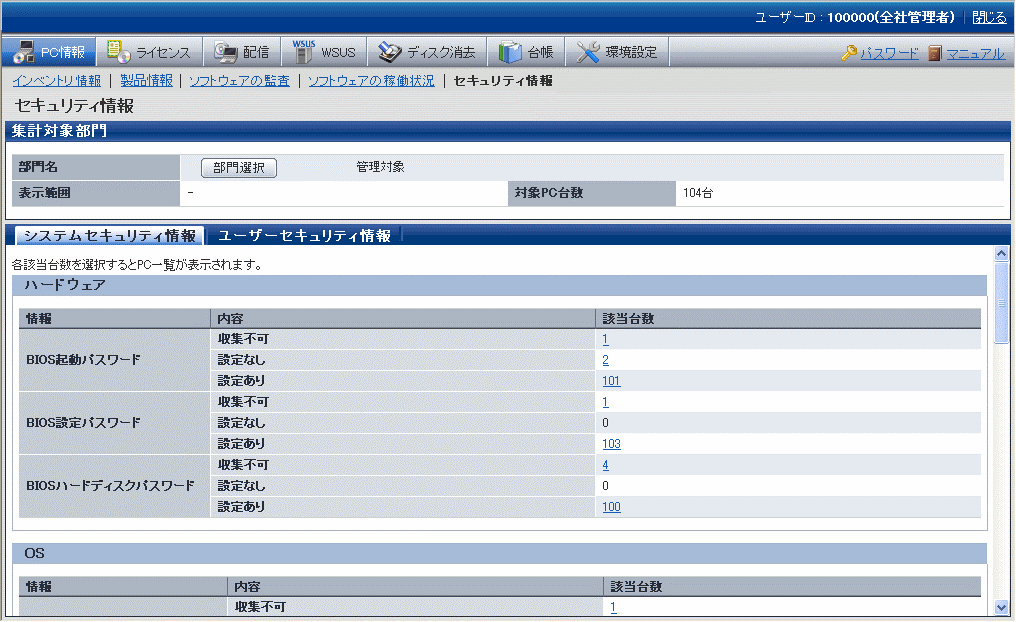Click the 配信 distribution icon
Image resolution: width=1016 pixels, height=622 pixels.
tap(225, 52)
